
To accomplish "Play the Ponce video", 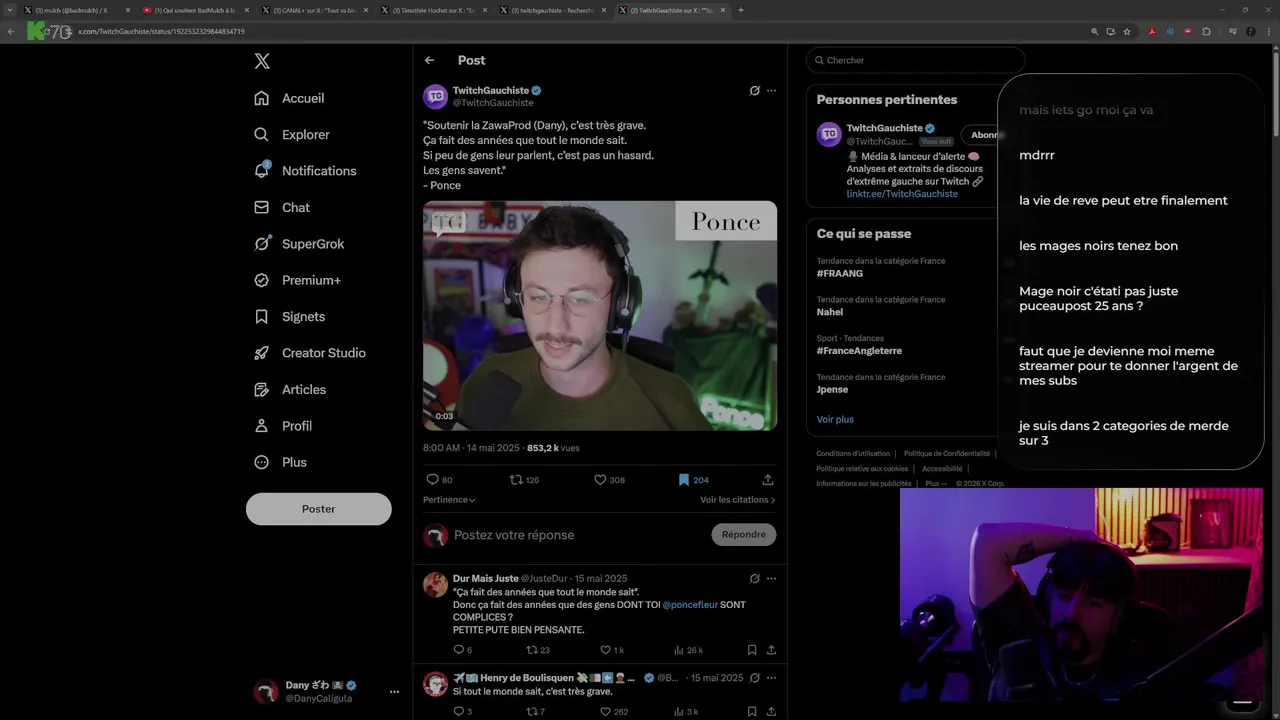I will click(600, 316).
